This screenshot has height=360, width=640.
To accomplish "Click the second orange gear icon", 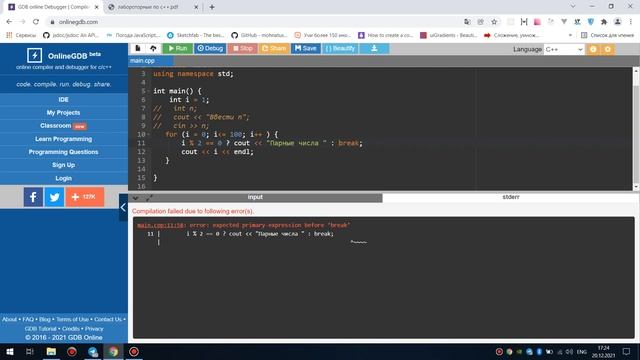I will point(608,49).
